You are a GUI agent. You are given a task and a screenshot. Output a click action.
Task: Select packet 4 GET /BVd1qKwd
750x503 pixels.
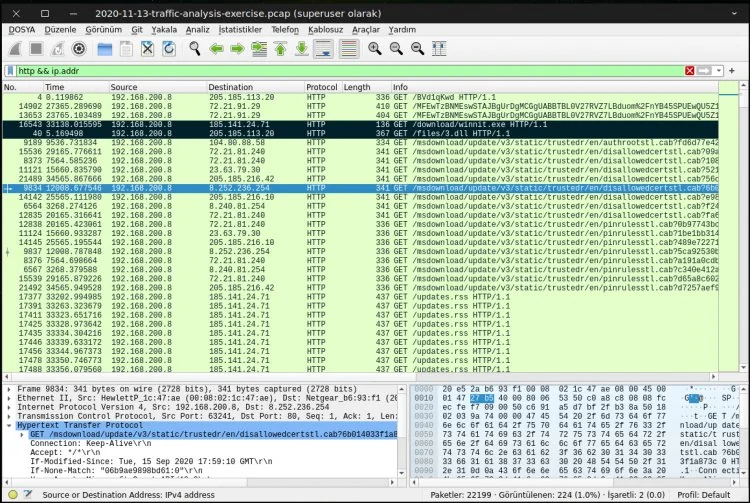(360, 97)
